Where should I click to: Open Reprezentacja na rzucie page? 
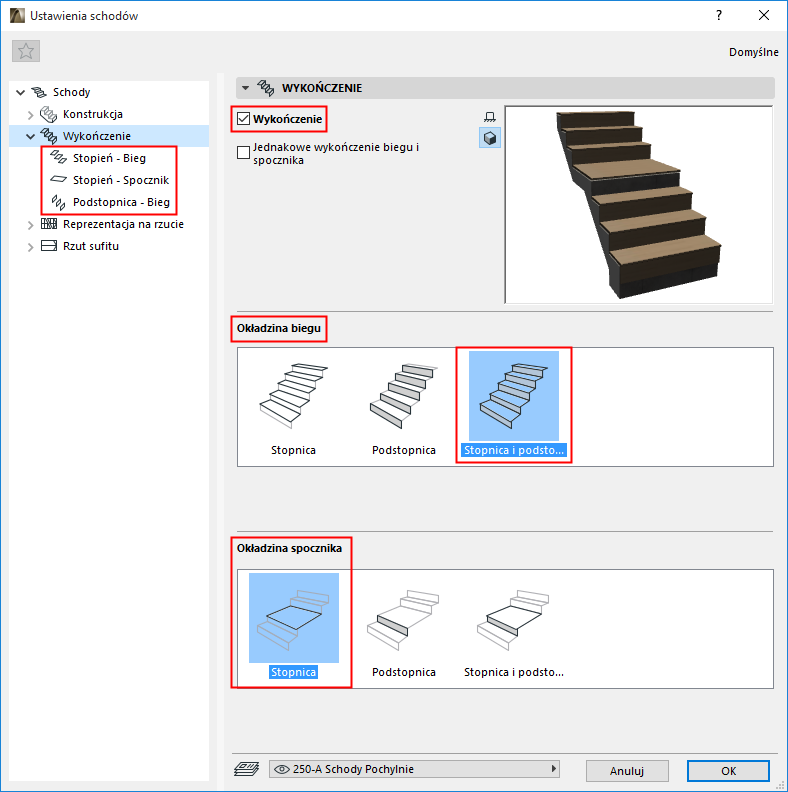[123, 224]
